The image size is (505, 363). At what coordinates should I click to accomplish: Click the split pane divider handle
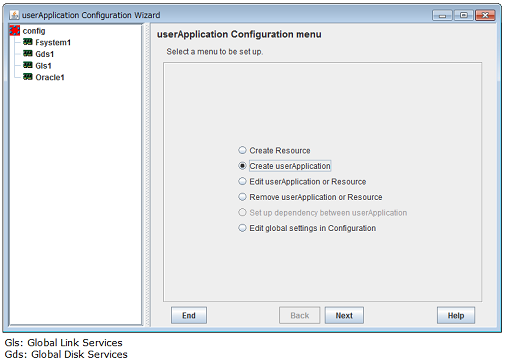pyautogui.click(x=146, y=175)
